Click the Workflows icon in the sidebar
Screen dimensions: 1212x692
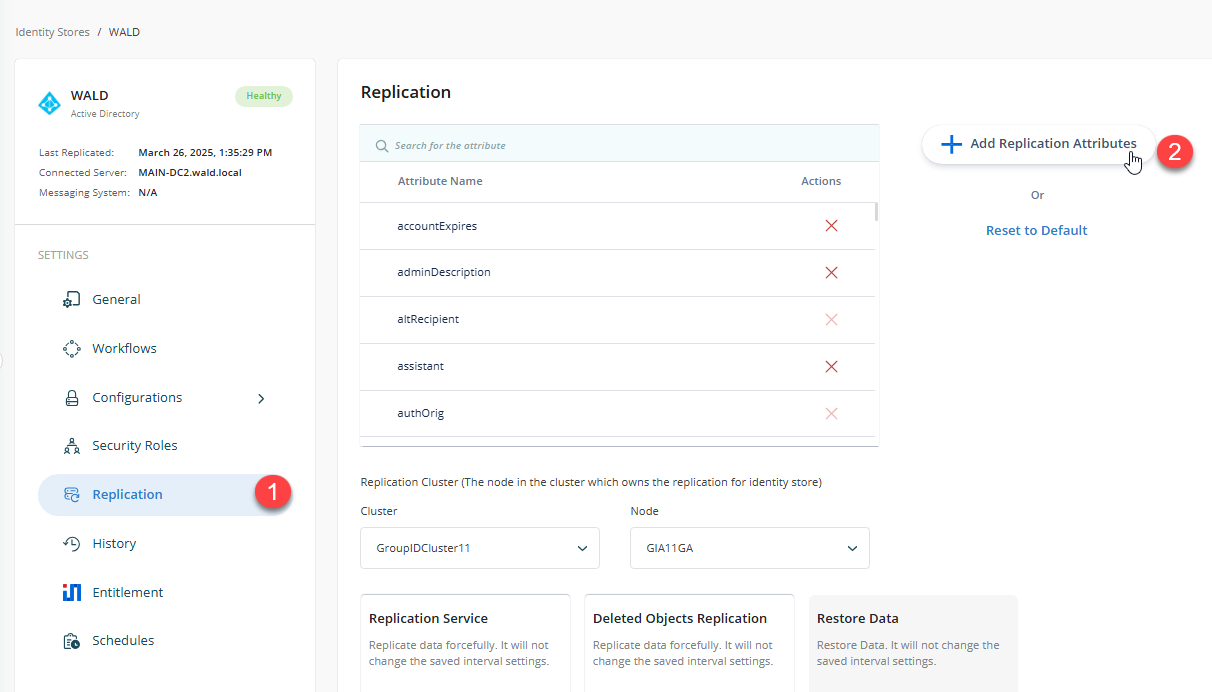pyautogui.click(x=71, y=348)
